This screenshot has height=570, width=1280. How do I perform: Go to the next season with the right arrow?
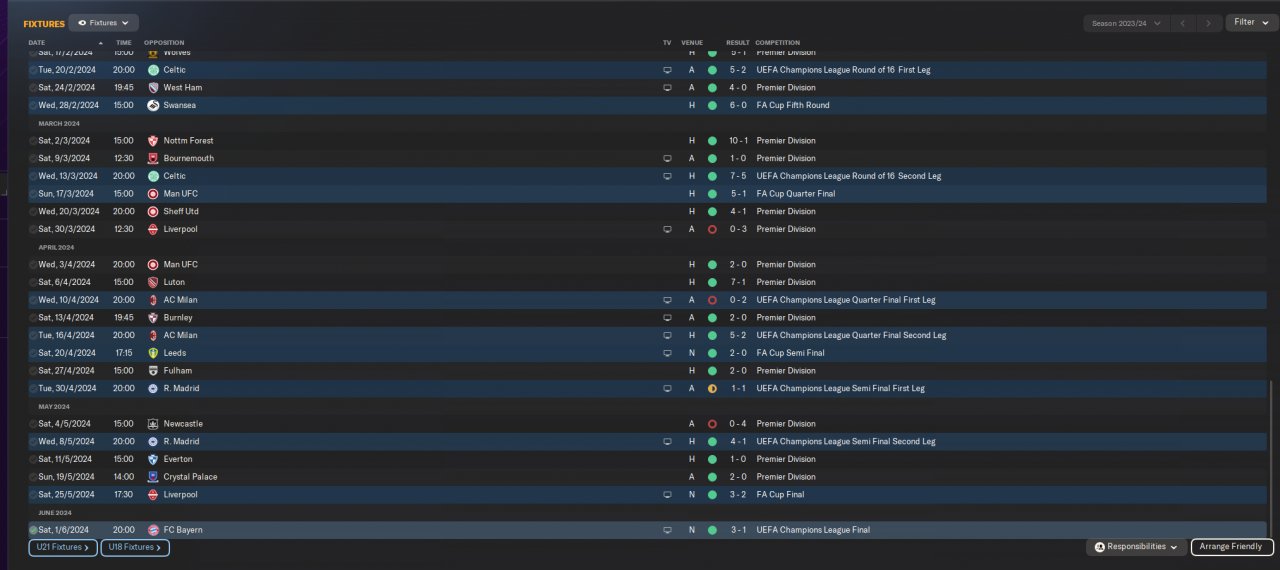coord(1209,23)
